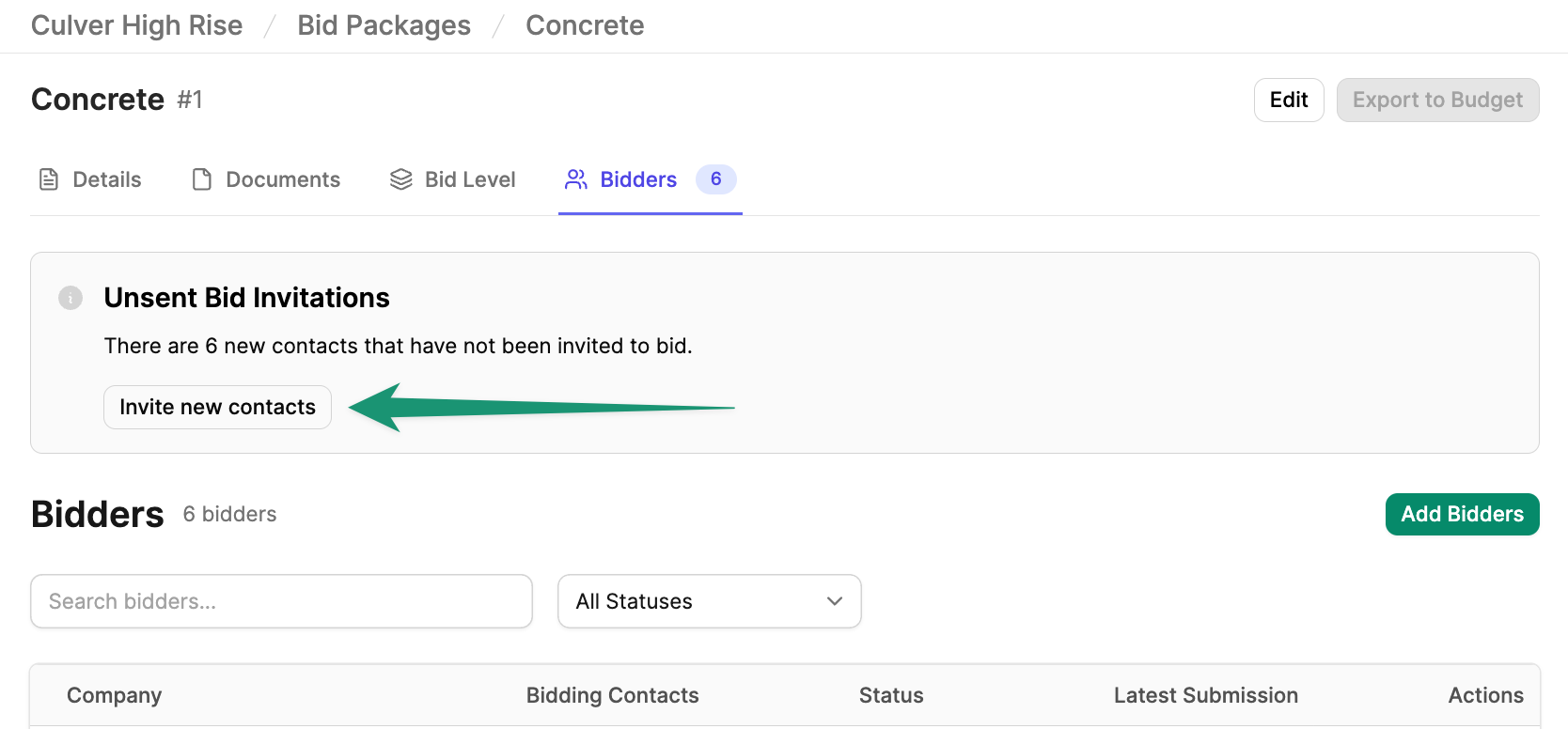Screen dimensions: 1568x729
Task: Switch to the Details tab
Action: [x=90, y=179]
